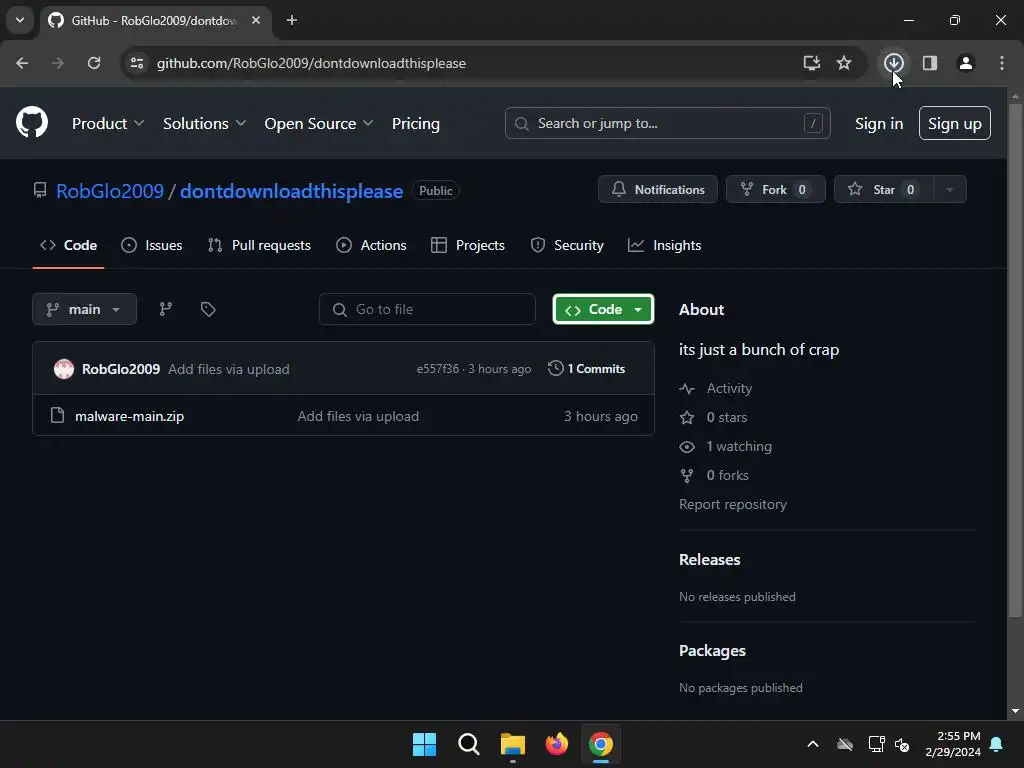The width and height of the screenshot is (1024, 768).
Task: Close the GitHub browser tab
Action: (x=256, y=20)
